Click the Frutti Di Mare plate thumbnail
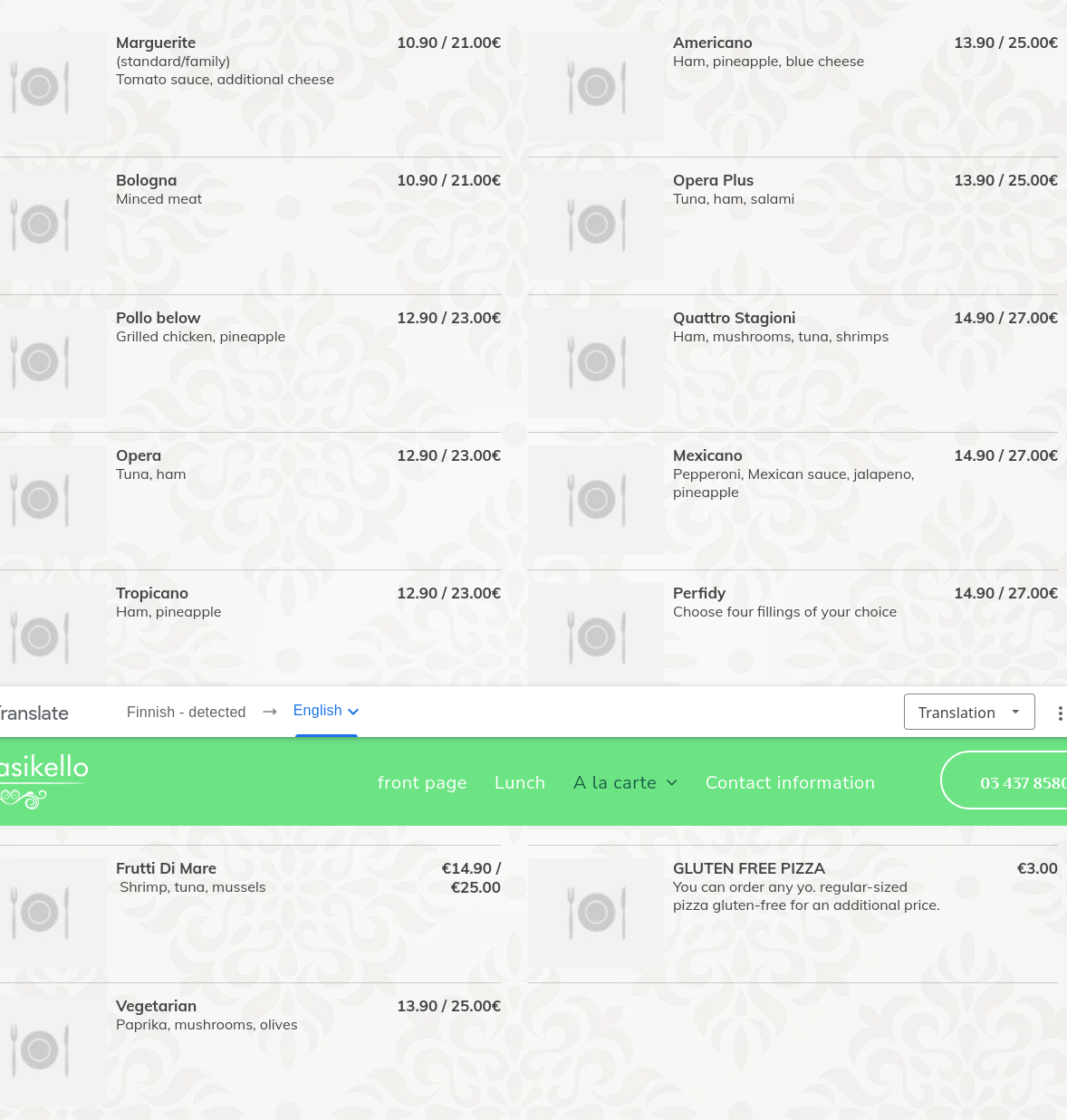Viewport: 1067px width, 1120px height. tap(40, 913)
